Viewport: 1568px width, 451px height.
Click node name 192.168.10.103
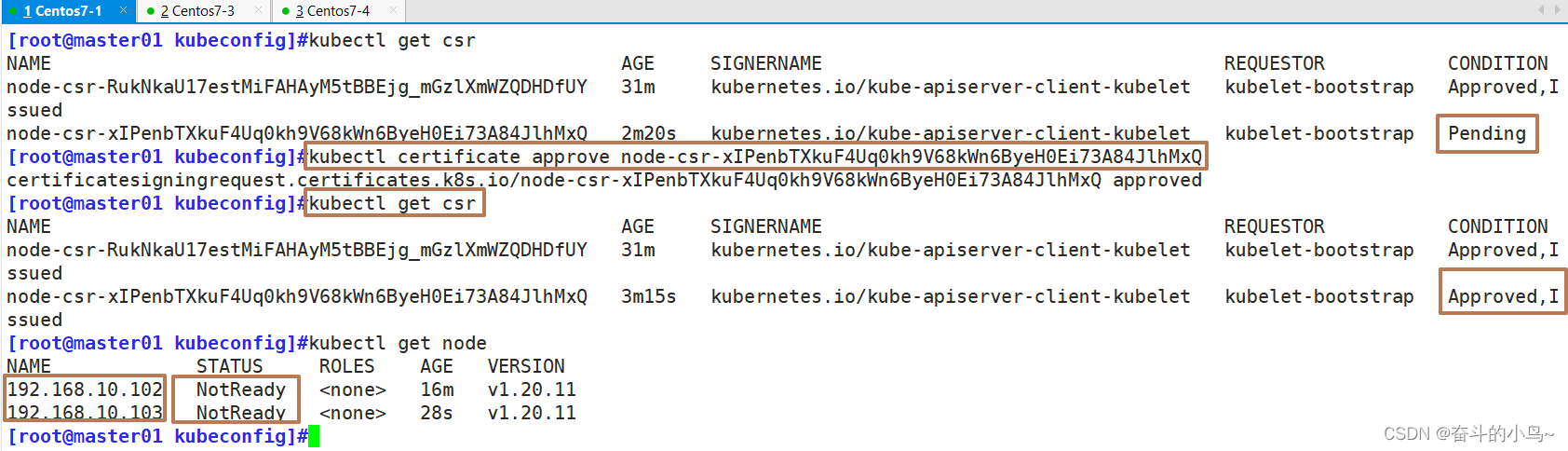pos(85,413)
